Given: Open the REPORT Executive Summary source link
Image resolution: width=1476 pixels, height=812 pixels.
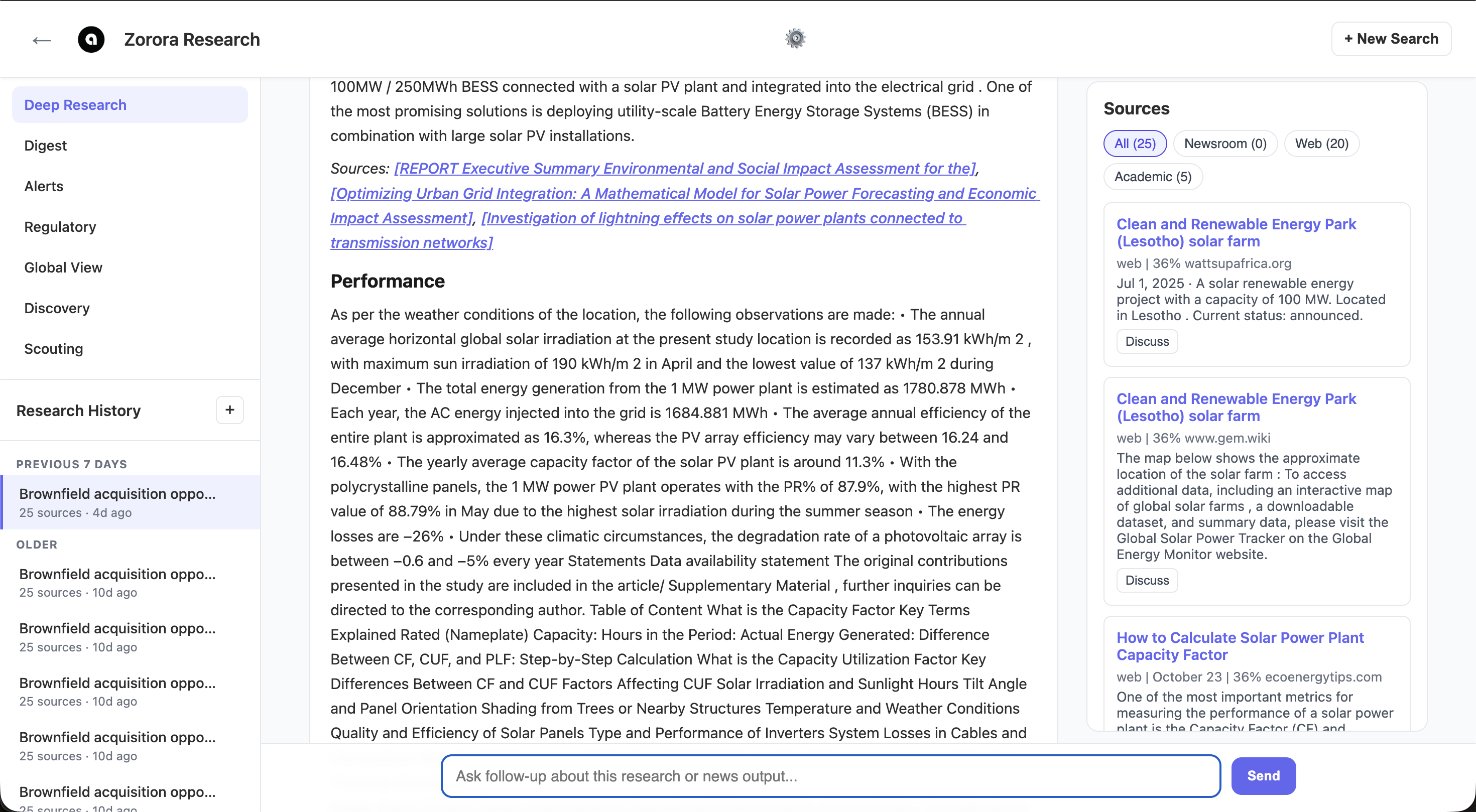Looking at the screenshot, I should (x=684, y=168).
